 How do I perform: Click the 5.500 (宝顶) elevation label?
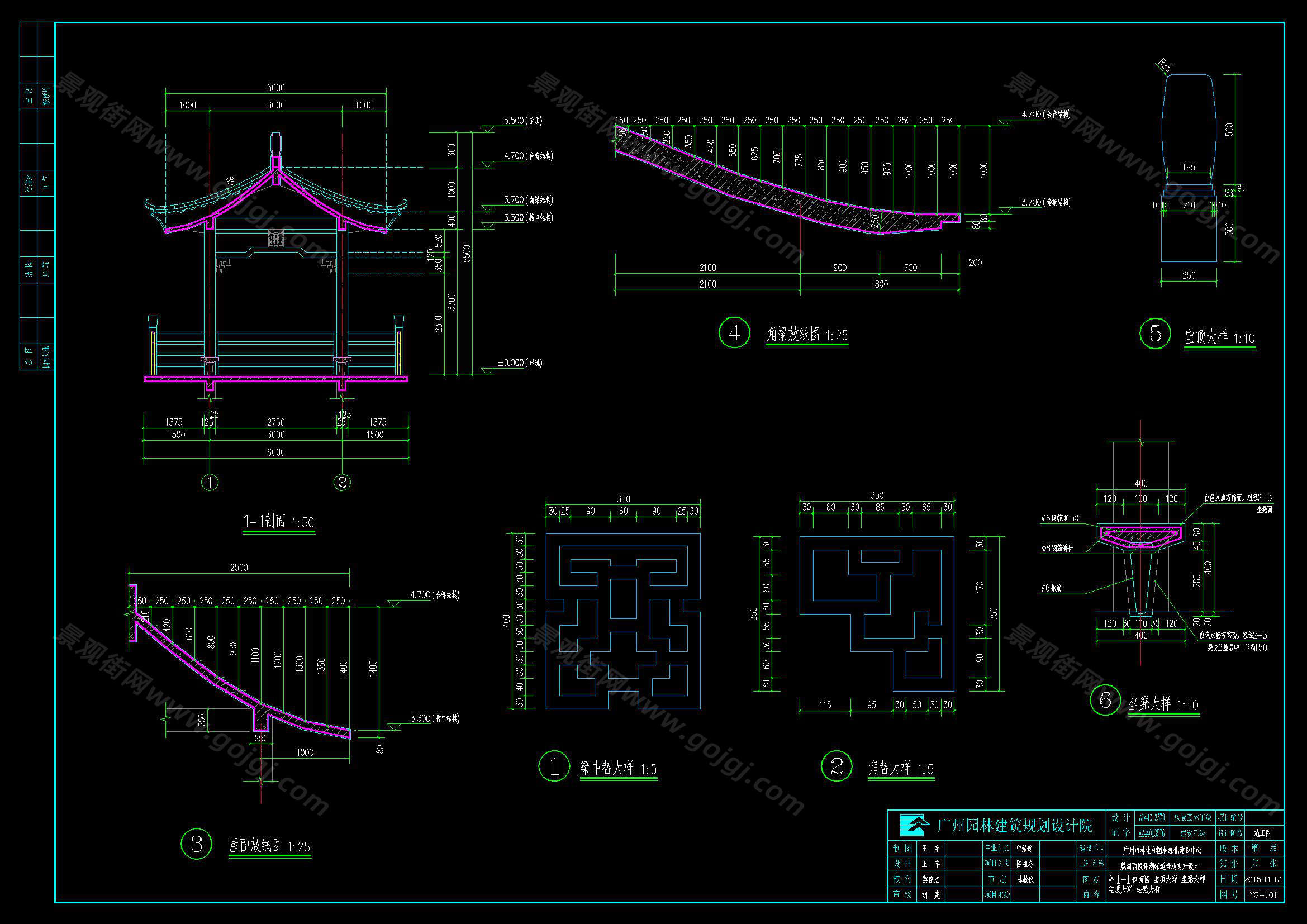[x=522, y=121]
